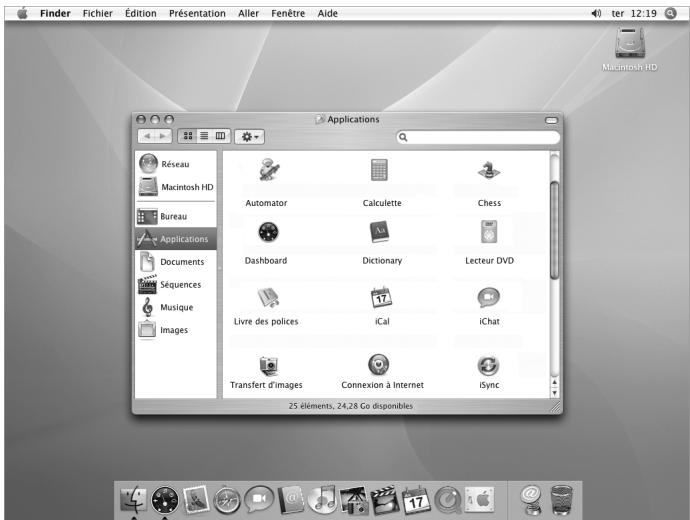690x520 pixels.
Task: Click the scroll up arrow
Action: point(554,382)
